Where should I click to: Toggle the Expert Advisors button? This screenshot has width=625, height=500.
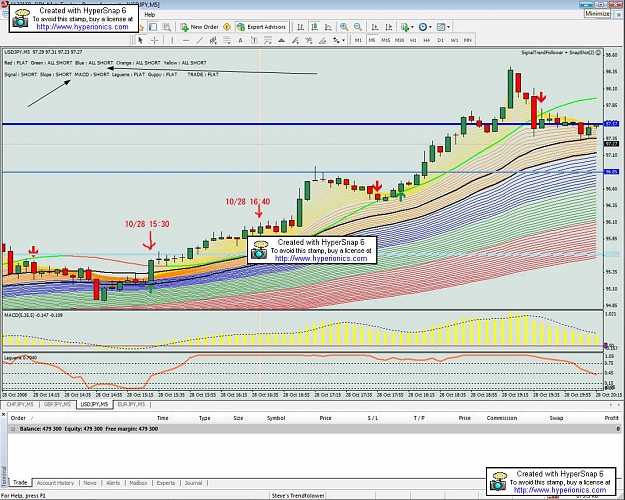[x=261, y=27]
